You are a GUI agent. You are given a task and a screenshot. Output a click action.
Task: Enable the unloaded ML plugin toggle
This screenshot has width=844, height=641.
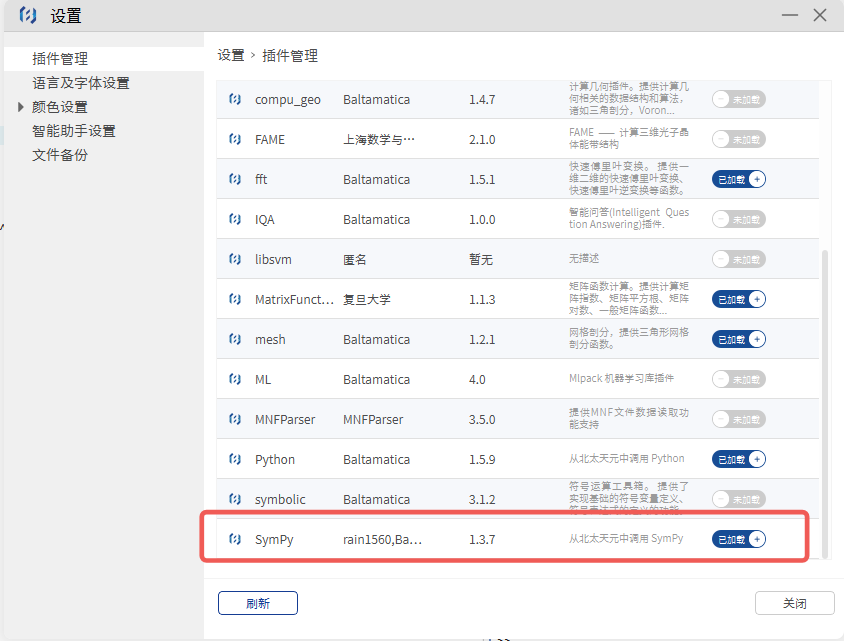pyautogui.click(x=738, y=379)
